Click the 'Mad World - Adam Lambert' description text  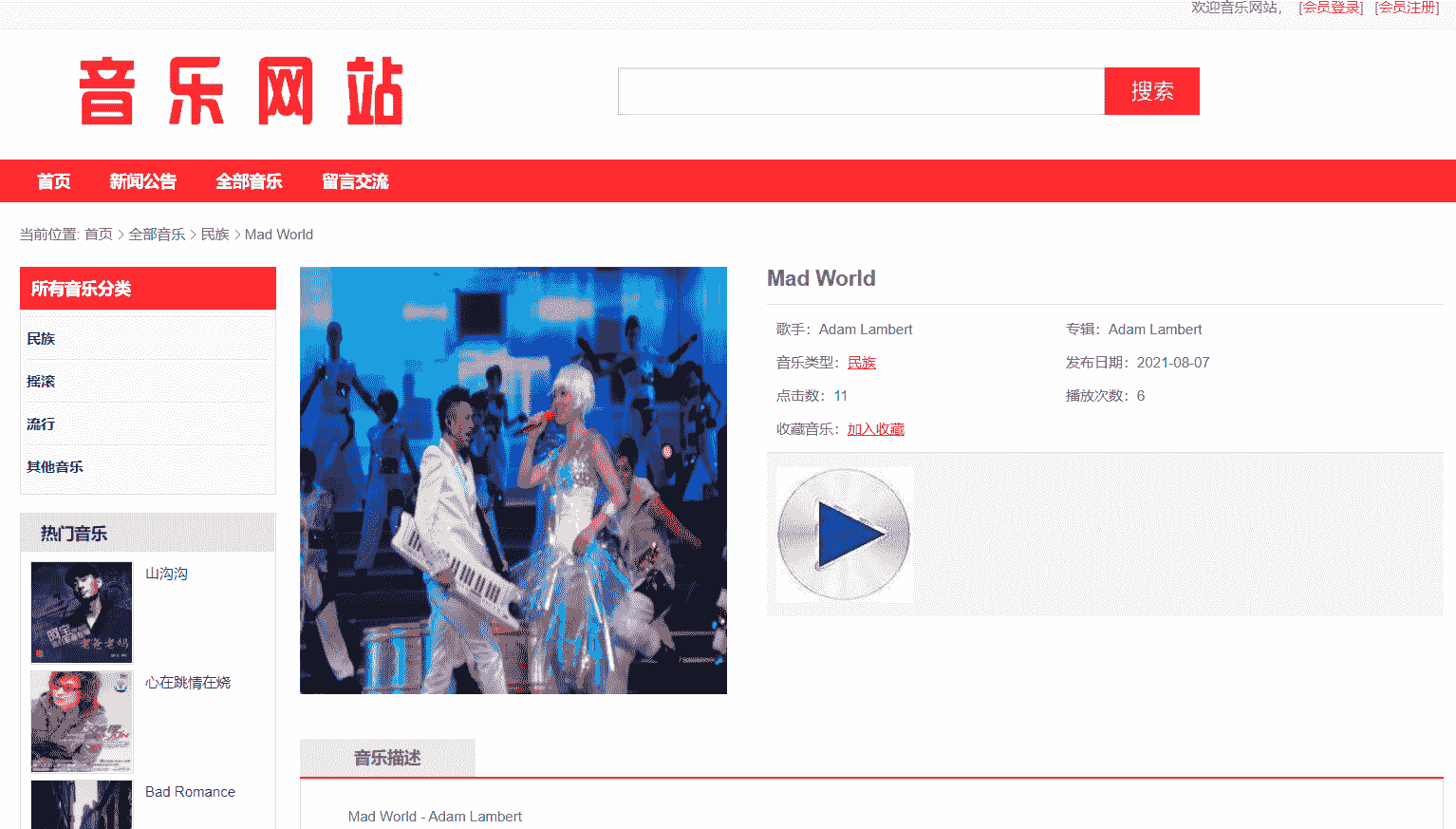[435, 817]
